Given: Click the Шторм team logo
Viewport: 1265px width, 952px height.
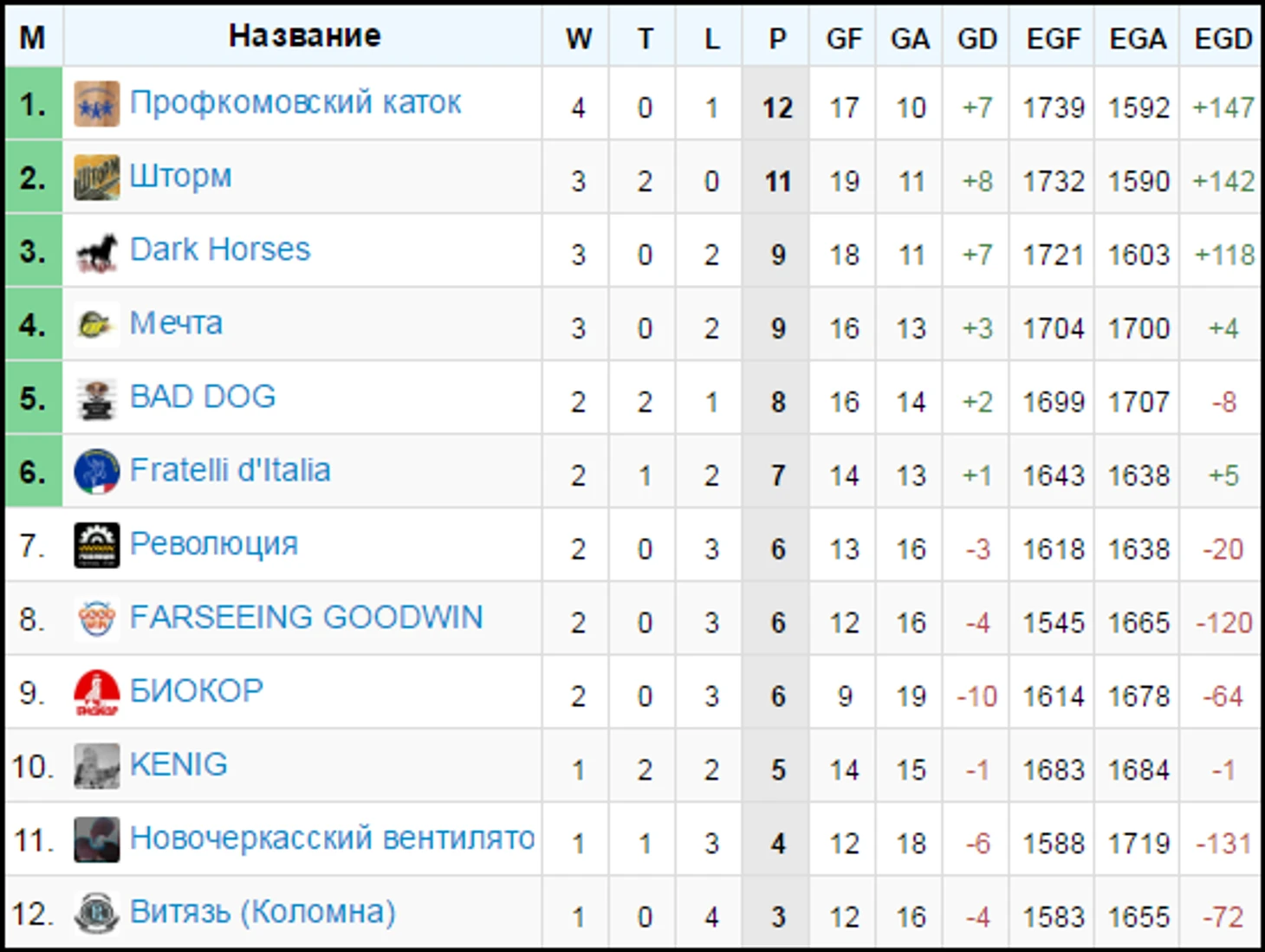Looking at the screenshot, I should 96,178.
